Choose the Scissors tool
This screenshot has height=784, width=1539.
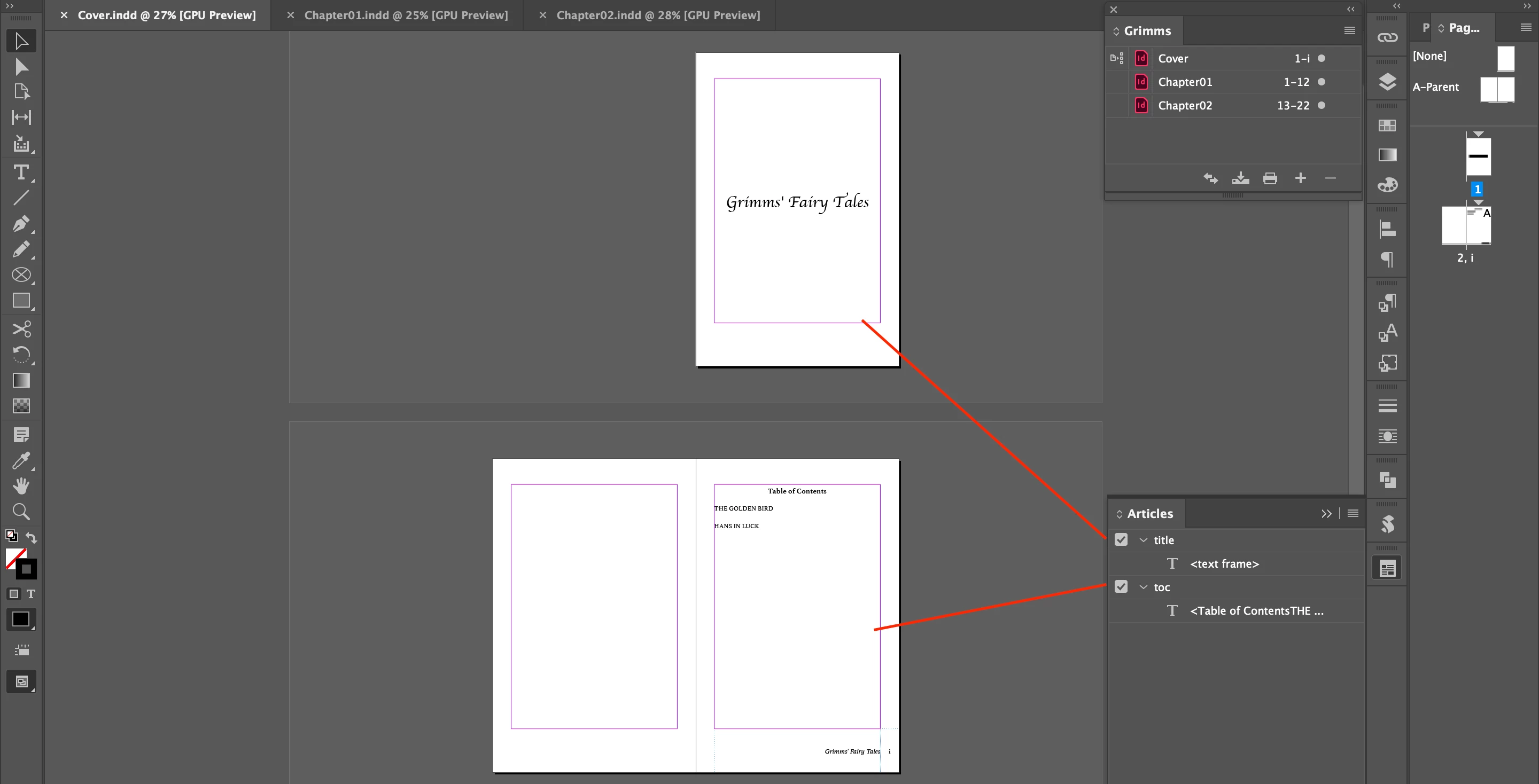click(x=21, y=329)
